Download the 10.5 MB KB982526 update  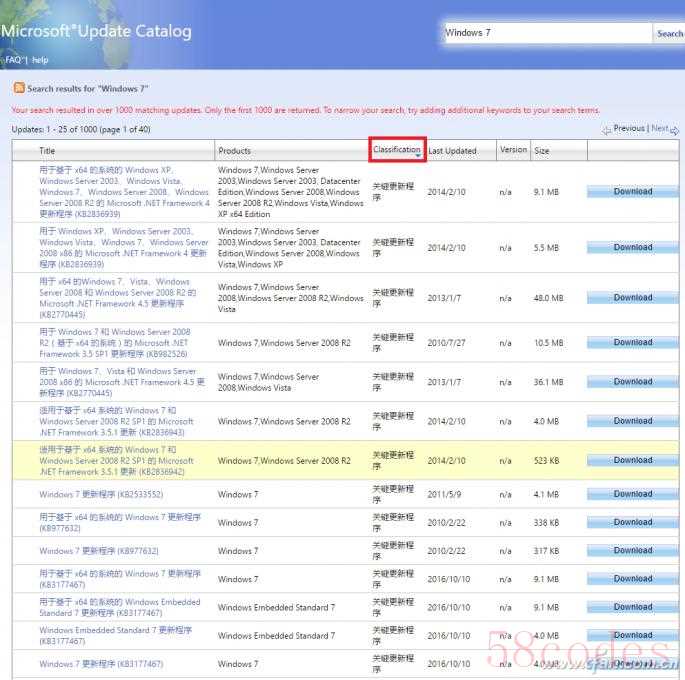tap(633, 342)
